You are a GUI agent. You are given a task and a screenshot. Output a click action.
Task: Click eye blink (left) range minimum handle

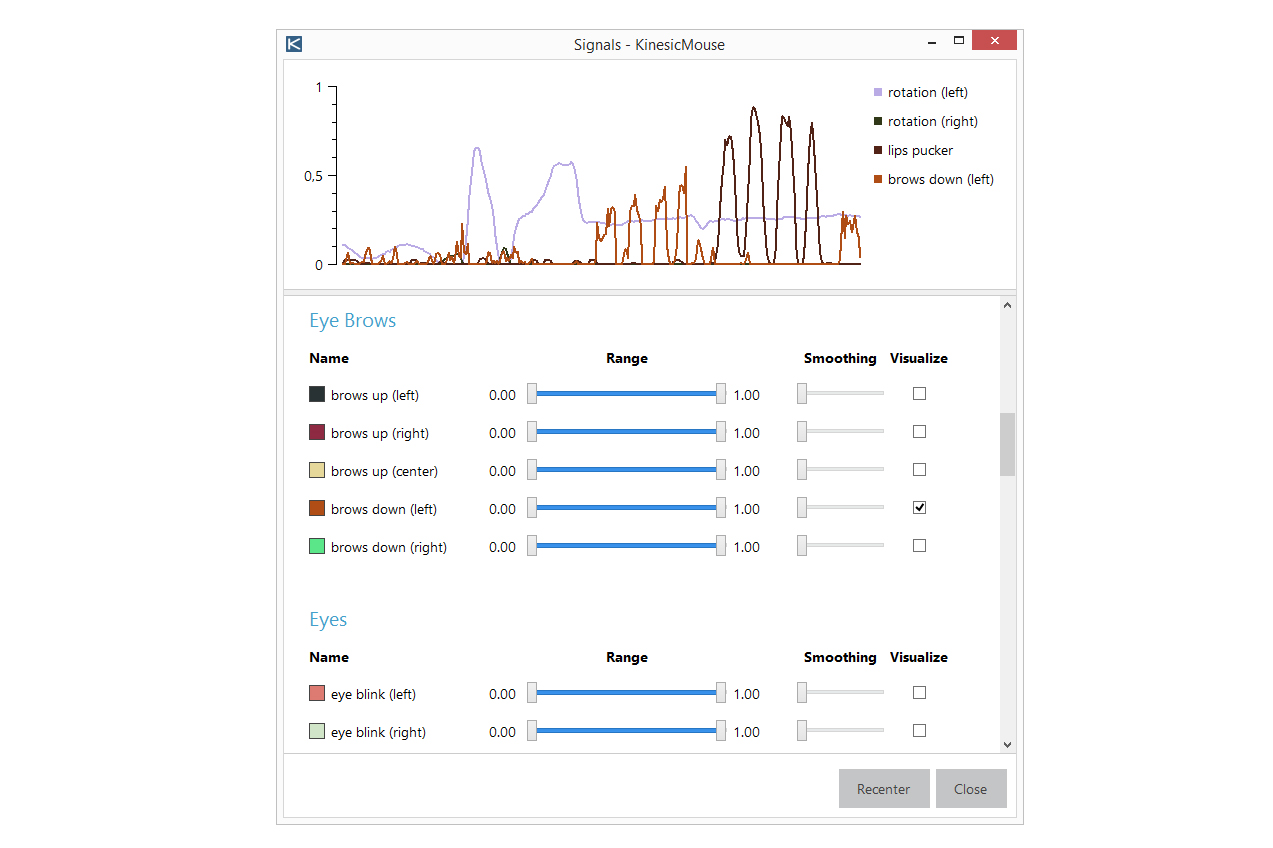532,693
